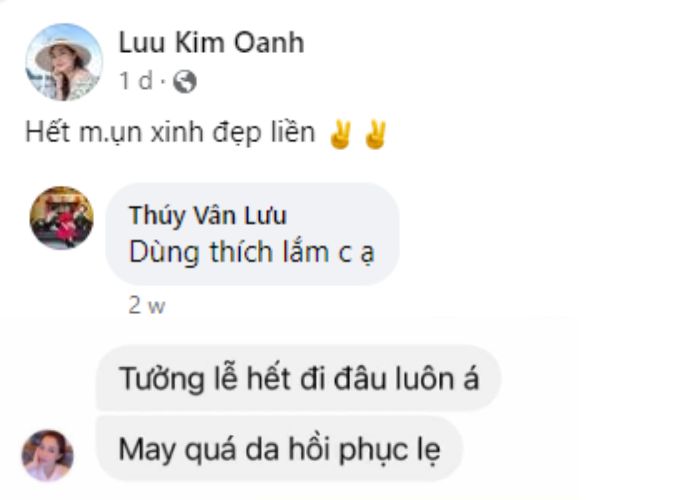Screen dimensions: 700x500
Task: Click the globe public-audience icon
Action: (x=185, y=82)
